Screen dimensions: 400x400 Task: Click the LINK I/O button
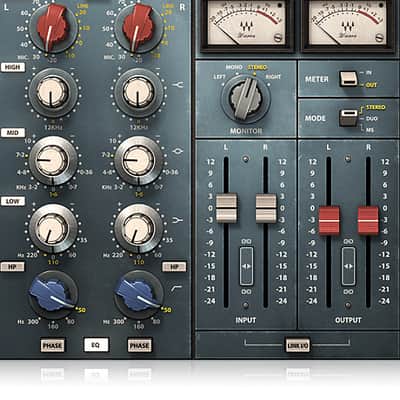(x=297, y=345)
